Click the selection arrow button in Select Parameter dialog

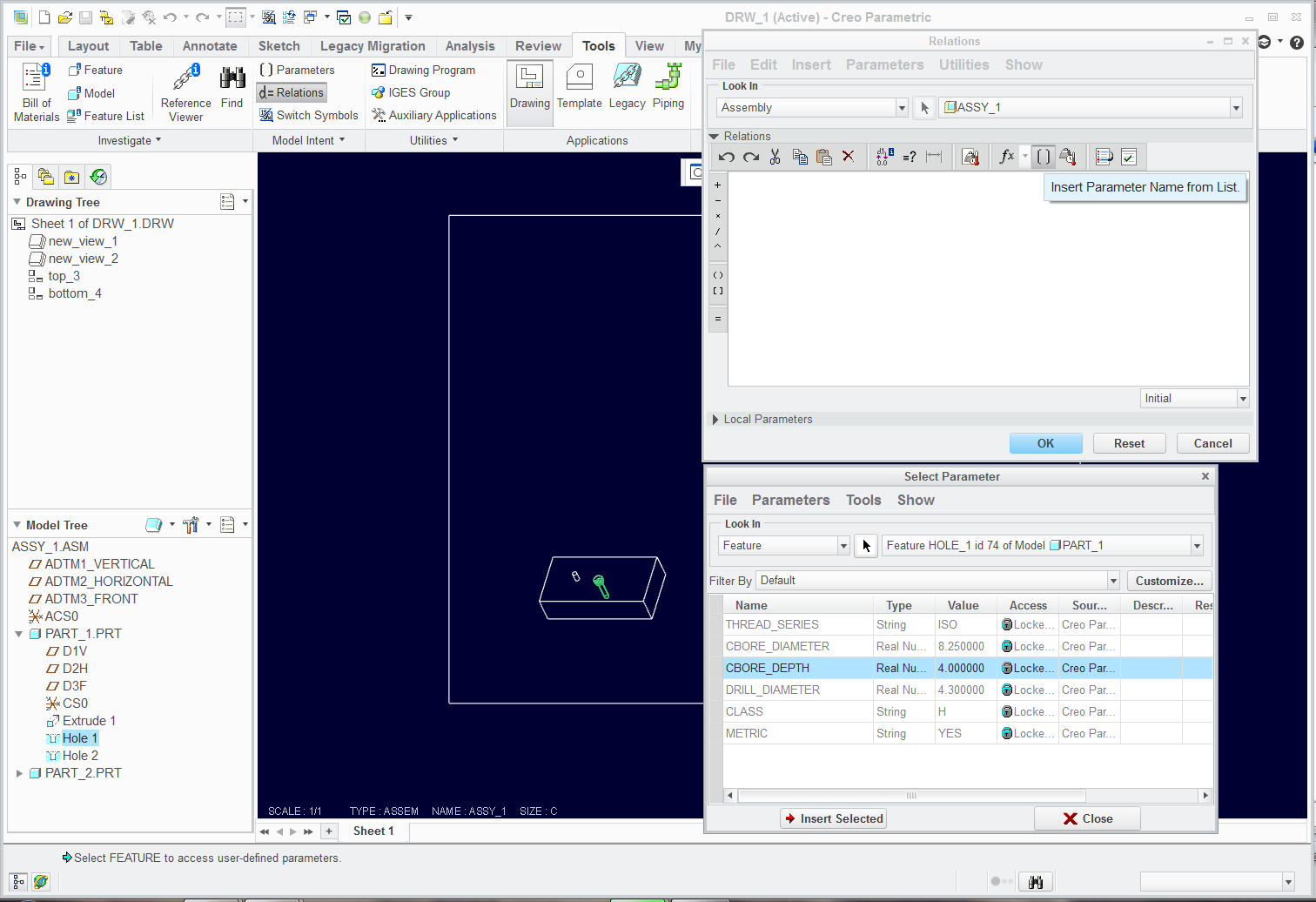click(866, 546)
